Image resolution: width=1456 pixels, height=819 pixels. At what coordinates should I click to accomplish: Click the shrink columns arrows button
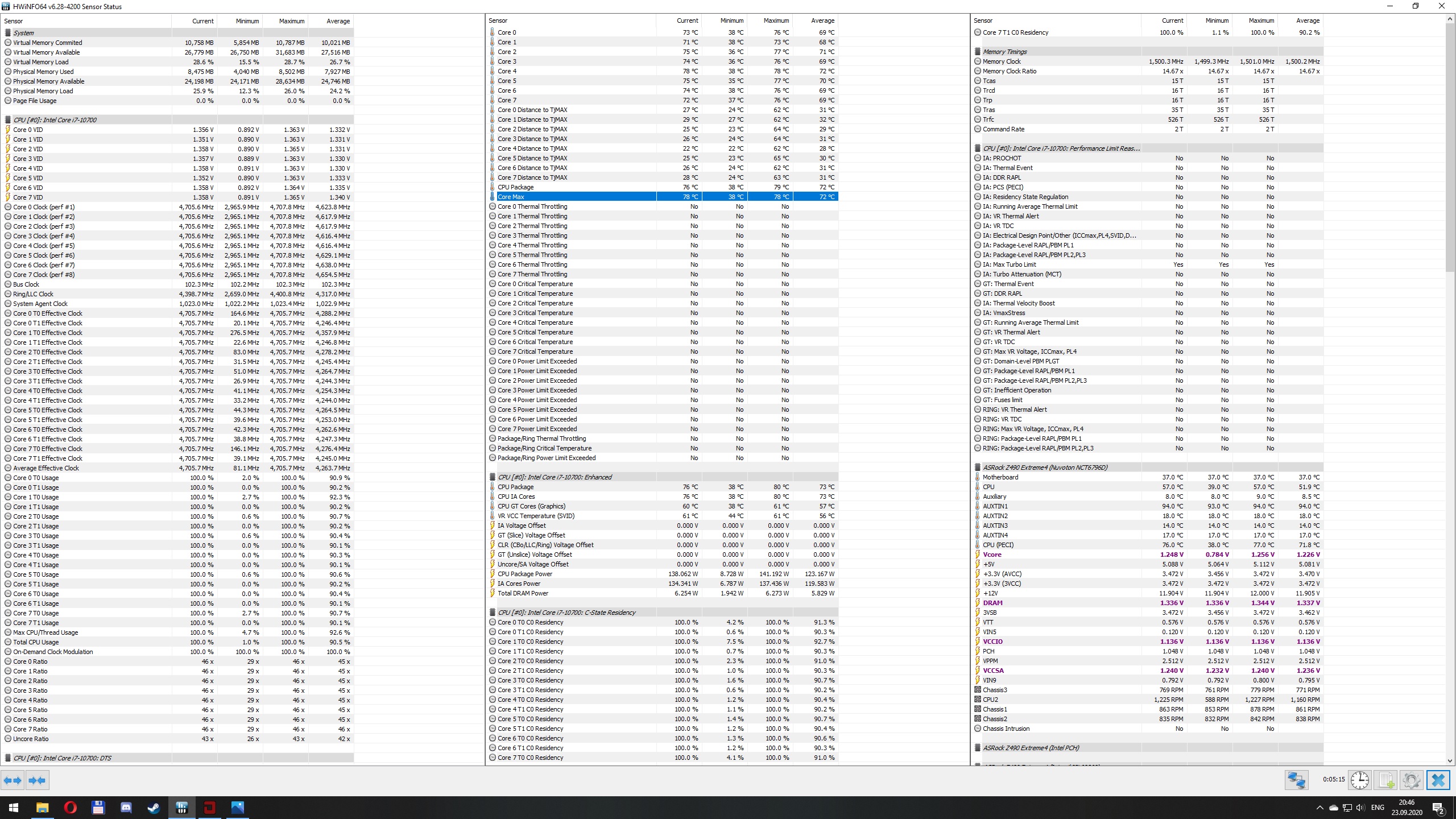[x=38, y=780]
